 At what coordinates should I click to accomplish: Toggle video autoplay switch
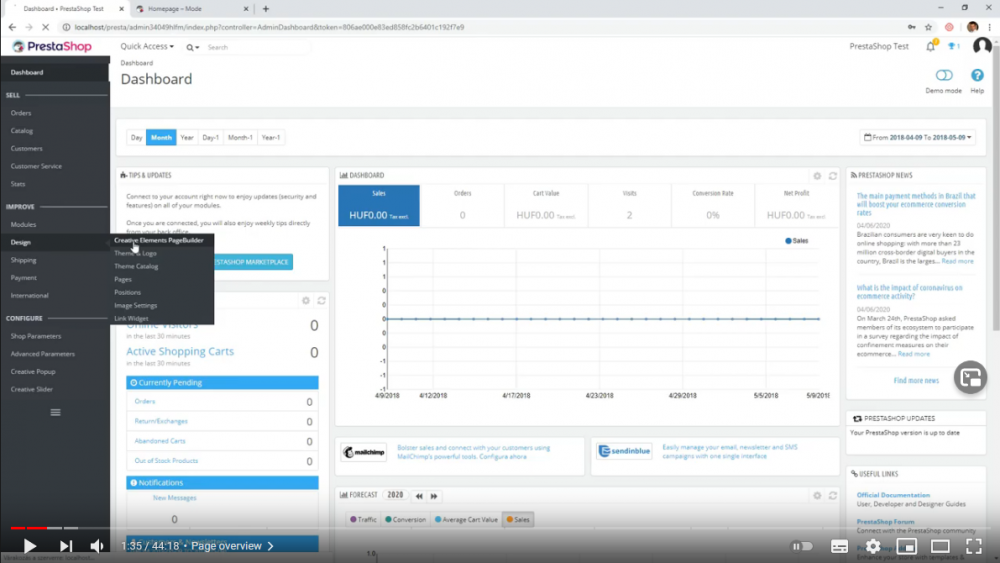(x=802, y=546)
